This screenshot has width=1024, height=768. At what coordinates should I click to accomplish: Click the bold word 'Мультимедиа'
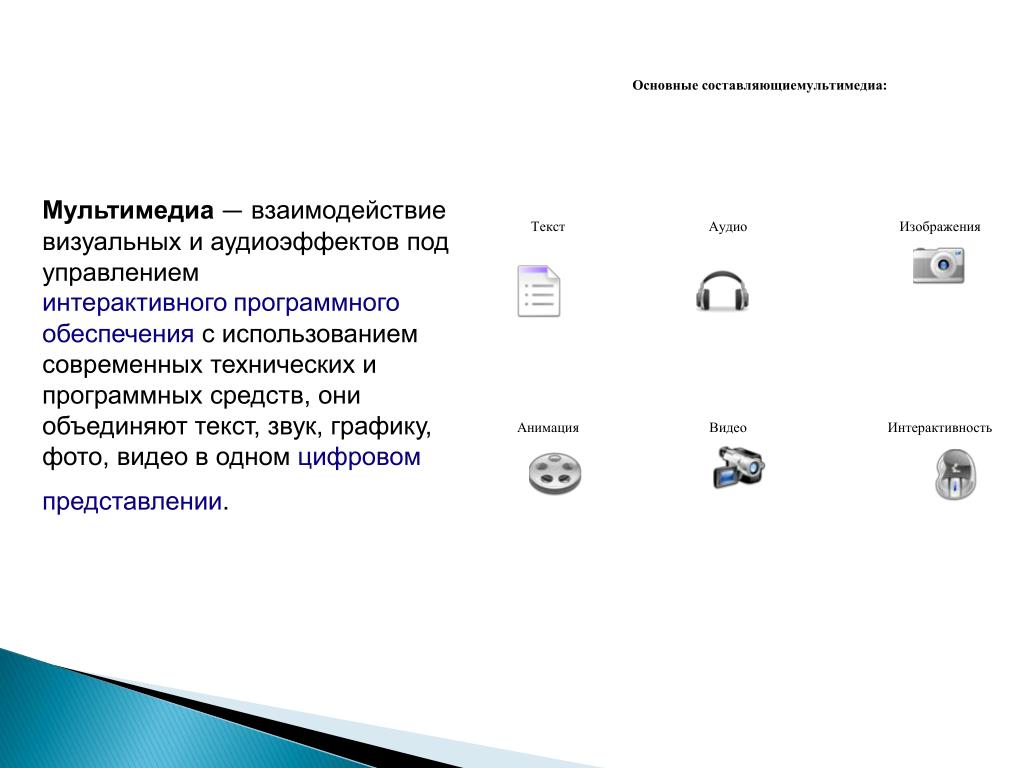point(128,210)
